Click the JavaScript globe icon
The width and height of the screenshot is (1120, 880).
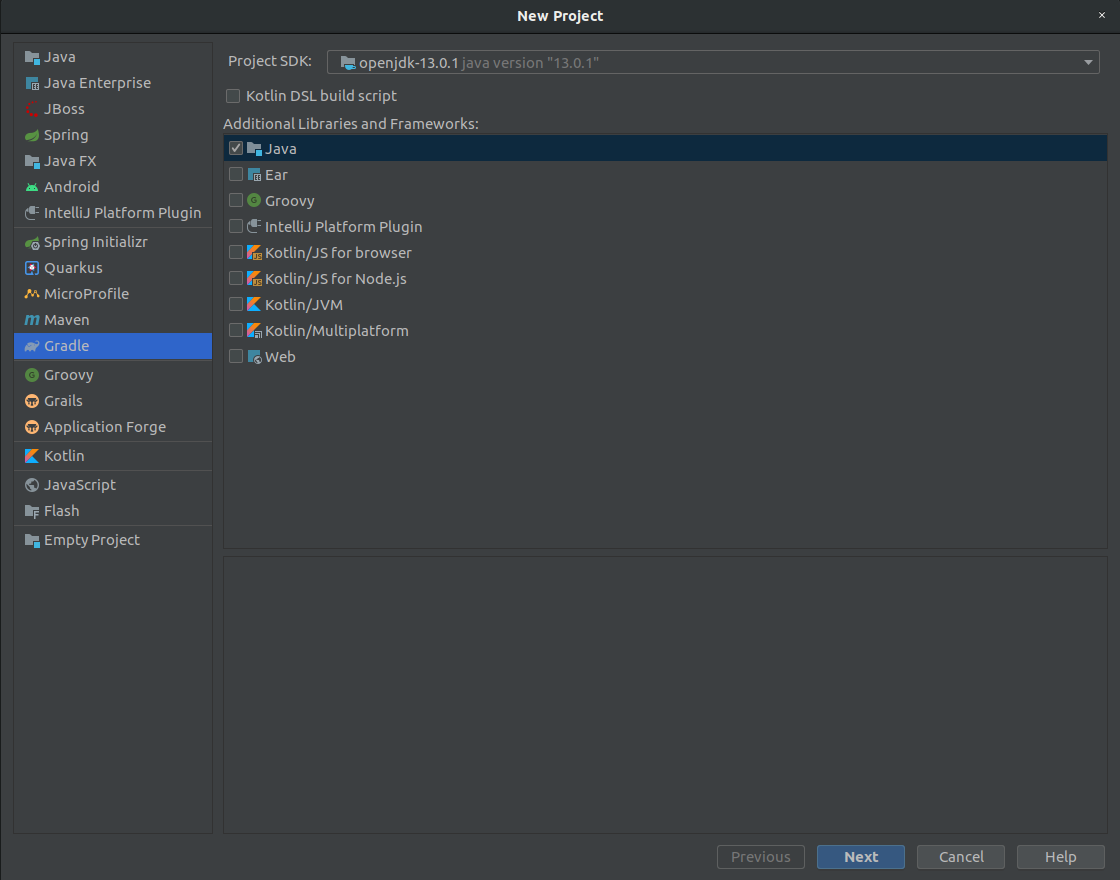pyautogui.click(x=32, y=485)
